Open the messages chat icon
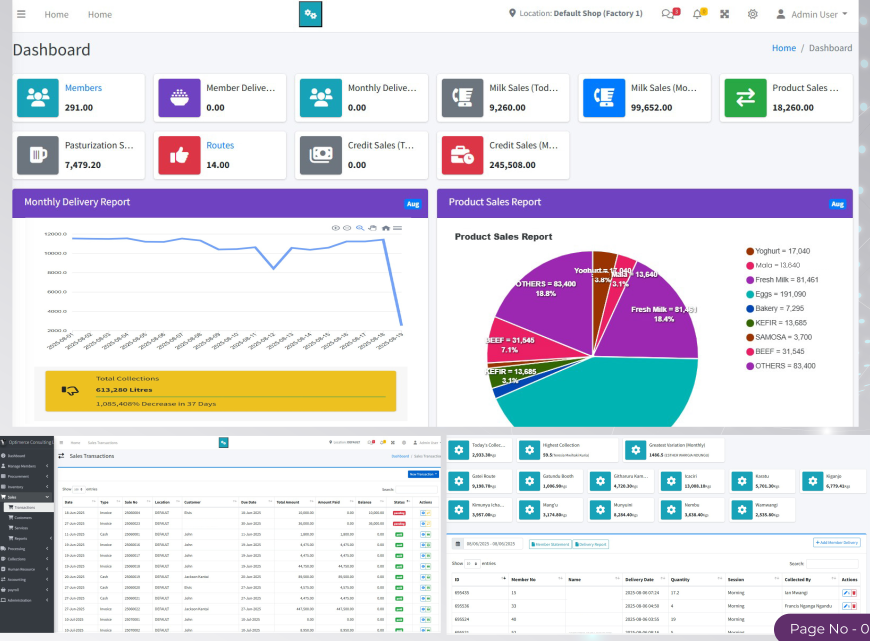Viewport: 870px width, 641px height. [668, 13]
